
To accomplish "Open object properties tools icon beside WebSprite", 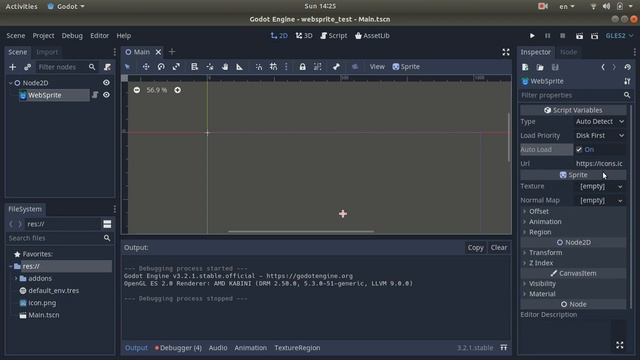I will tap(627, 81).
